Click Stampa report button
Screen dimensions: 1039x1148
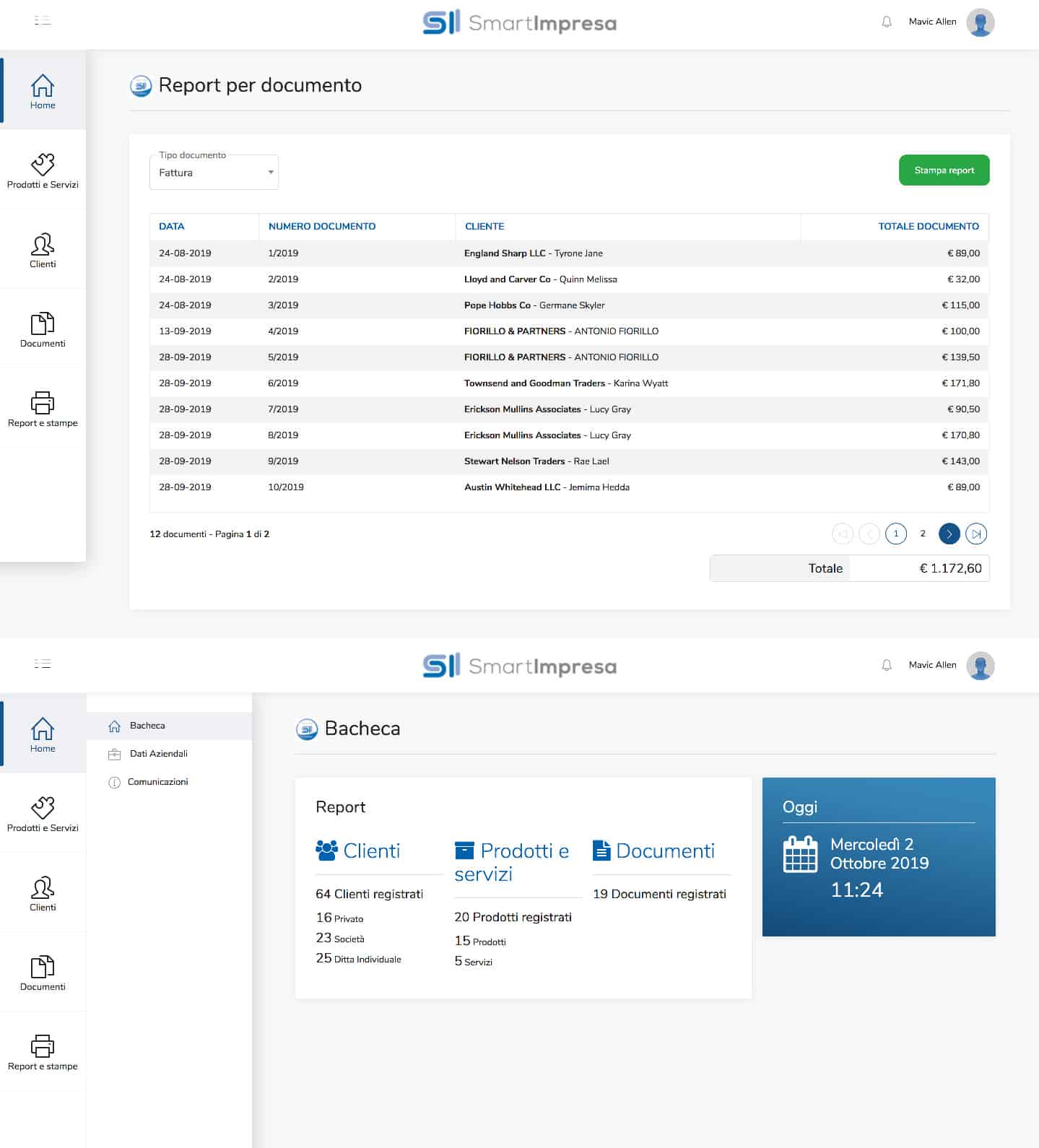(x=944, y=170)
